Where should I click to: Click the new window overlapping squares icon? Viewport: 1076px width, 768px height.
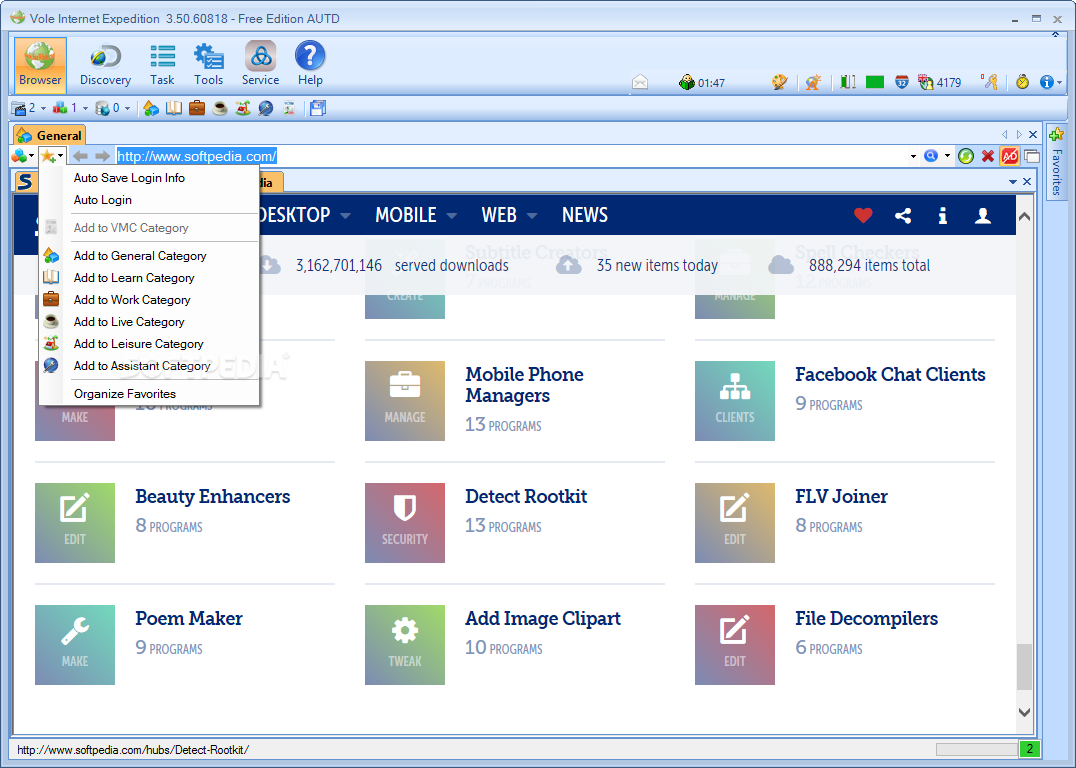1031,156
